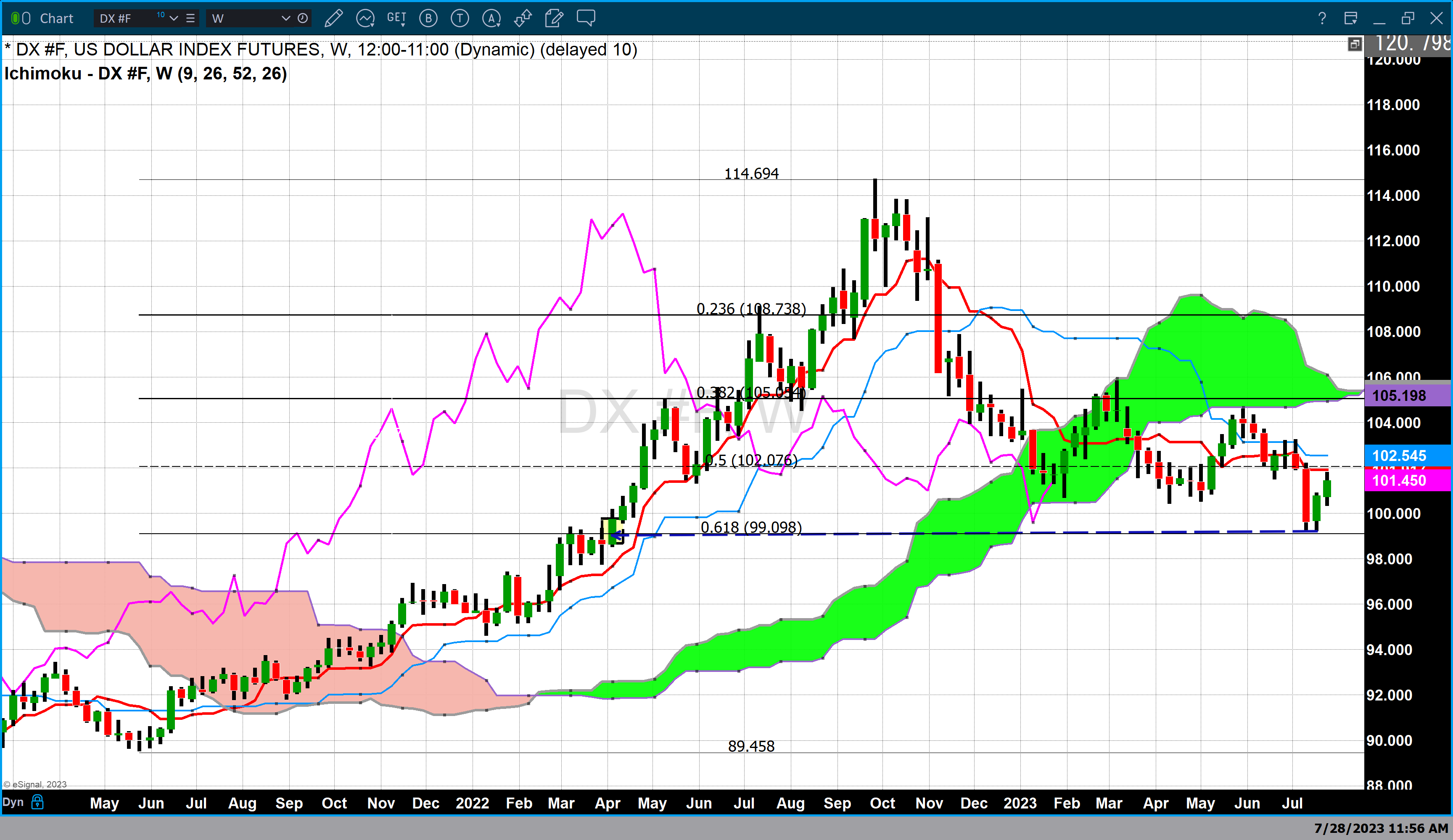The width and height of the screenshot is (1453, 840).
Task: Click the 114.694 Fibonacci high label
Action: click(x=751, y=174)
